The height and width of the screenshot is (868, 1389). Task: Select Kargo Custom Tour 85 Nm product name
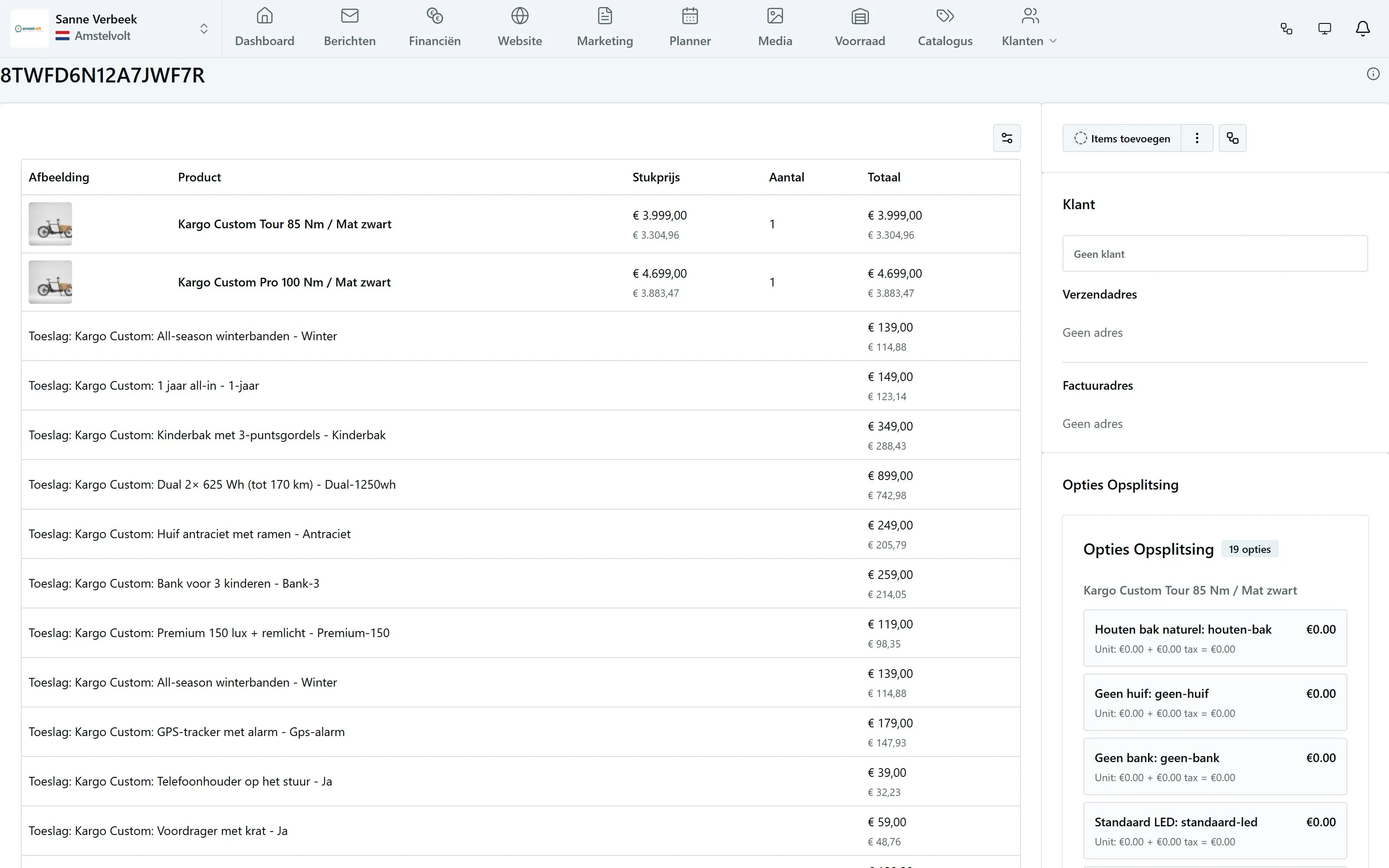(285, 224)
